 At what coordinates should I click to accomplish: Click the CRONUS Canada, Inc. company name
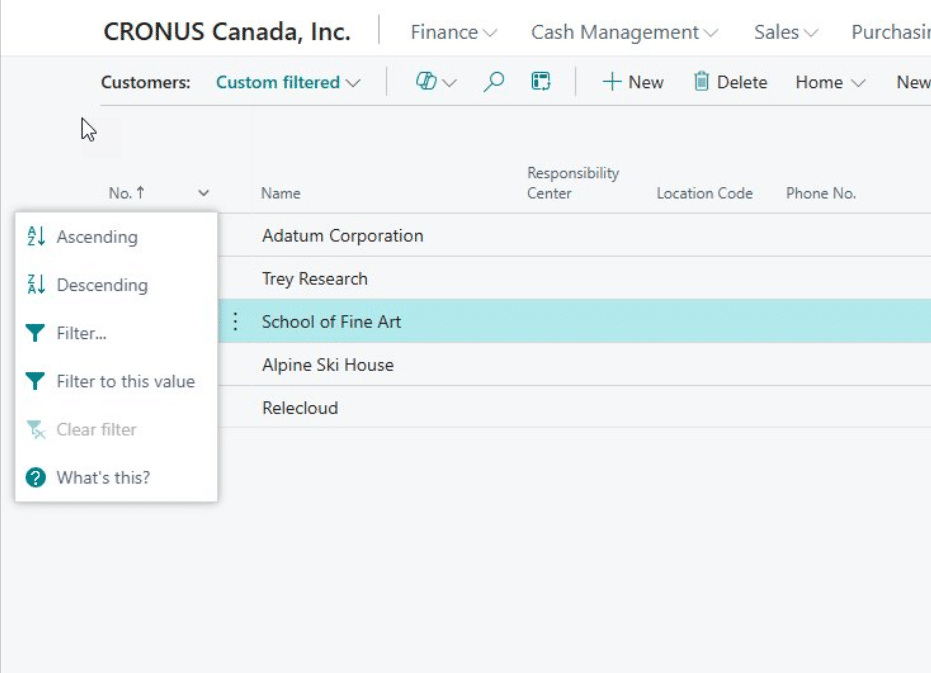227,32
